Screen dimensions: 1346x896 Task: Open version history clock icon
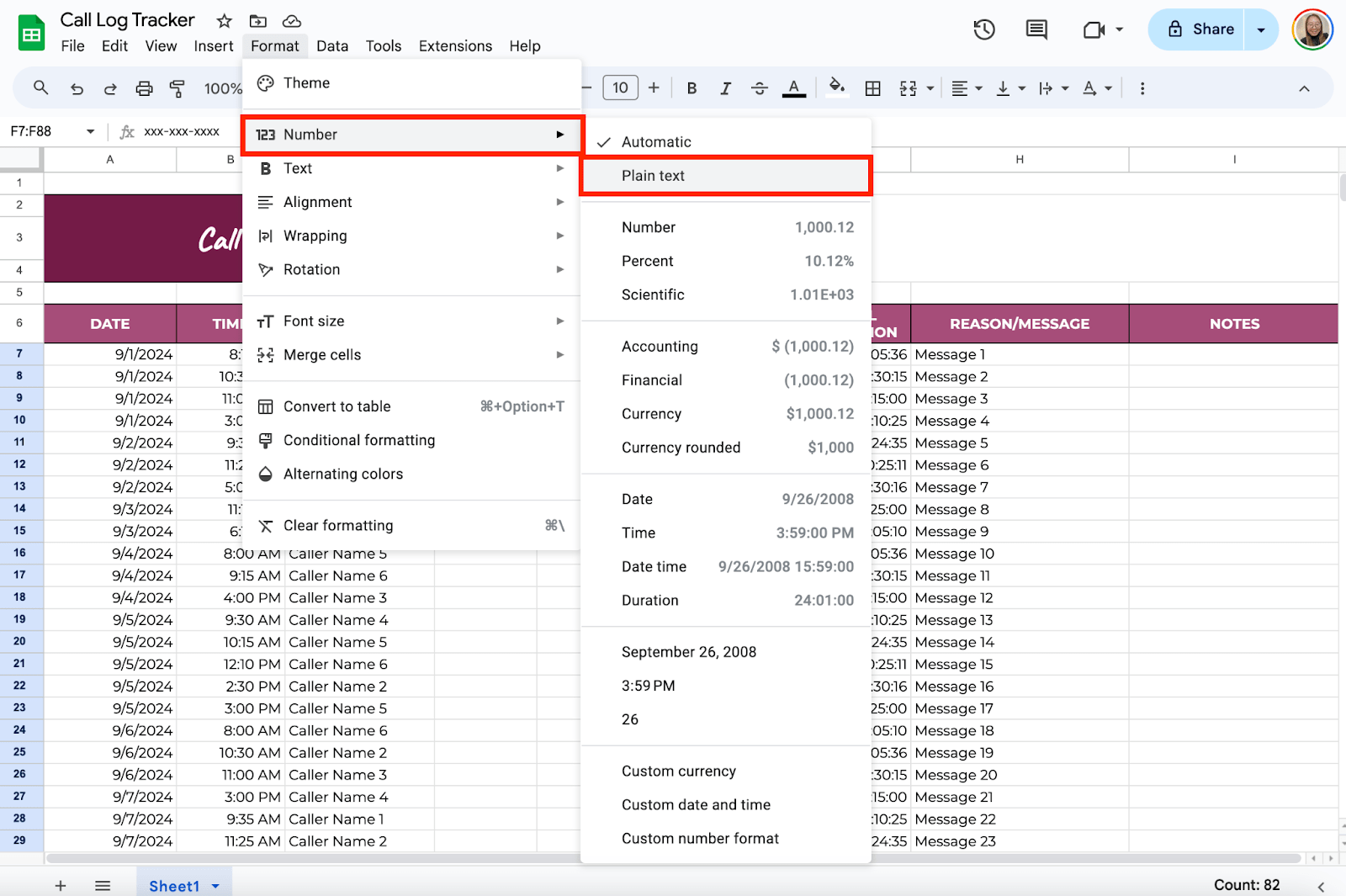[x=984, y=29]
